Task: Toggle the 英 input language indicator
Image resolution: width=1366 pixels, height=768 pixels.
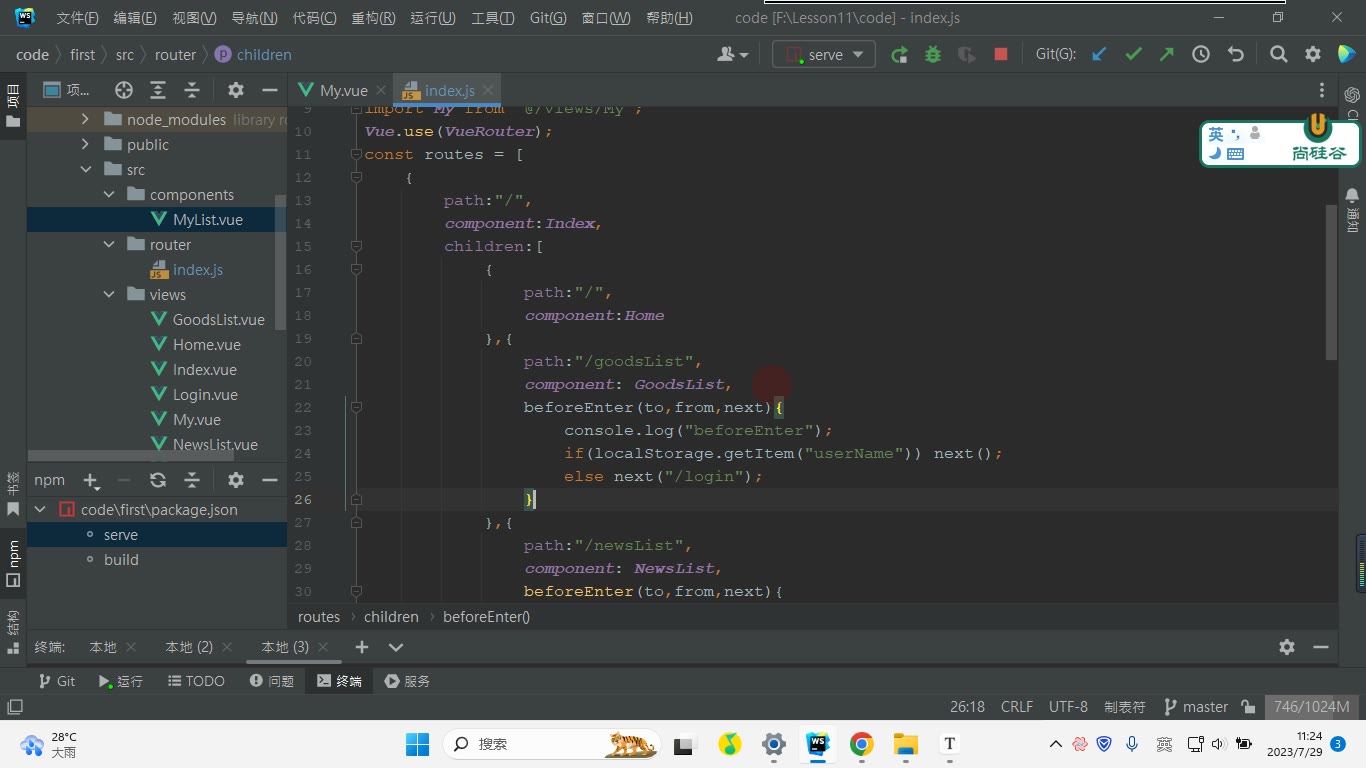Action: 1216,134
